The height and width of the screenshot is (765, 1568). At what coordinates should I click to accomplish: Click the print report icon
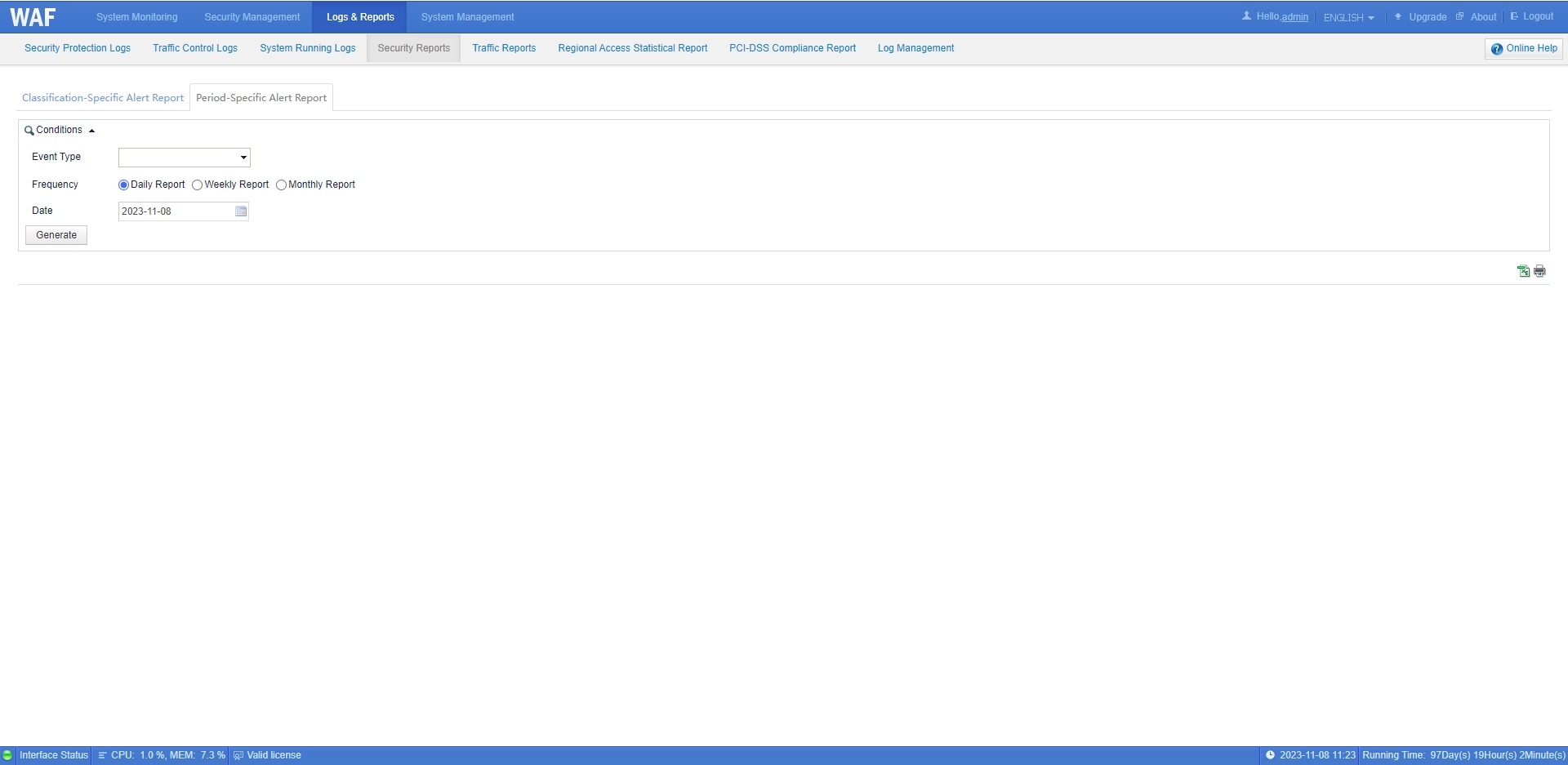coord(1539,271)
